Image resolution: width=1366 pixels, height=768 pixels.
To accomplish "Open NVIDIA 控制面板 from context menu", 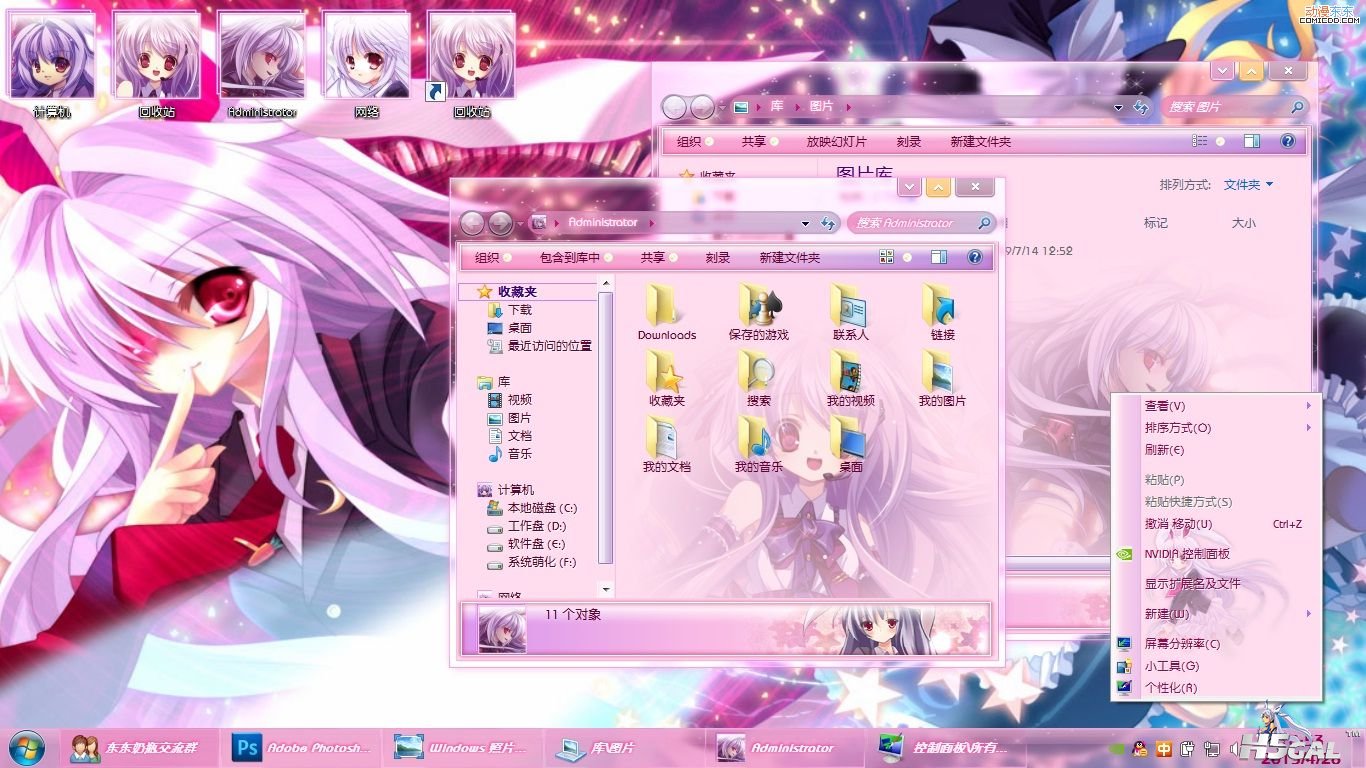I will pyautogui.click(x=1216, y=553).
